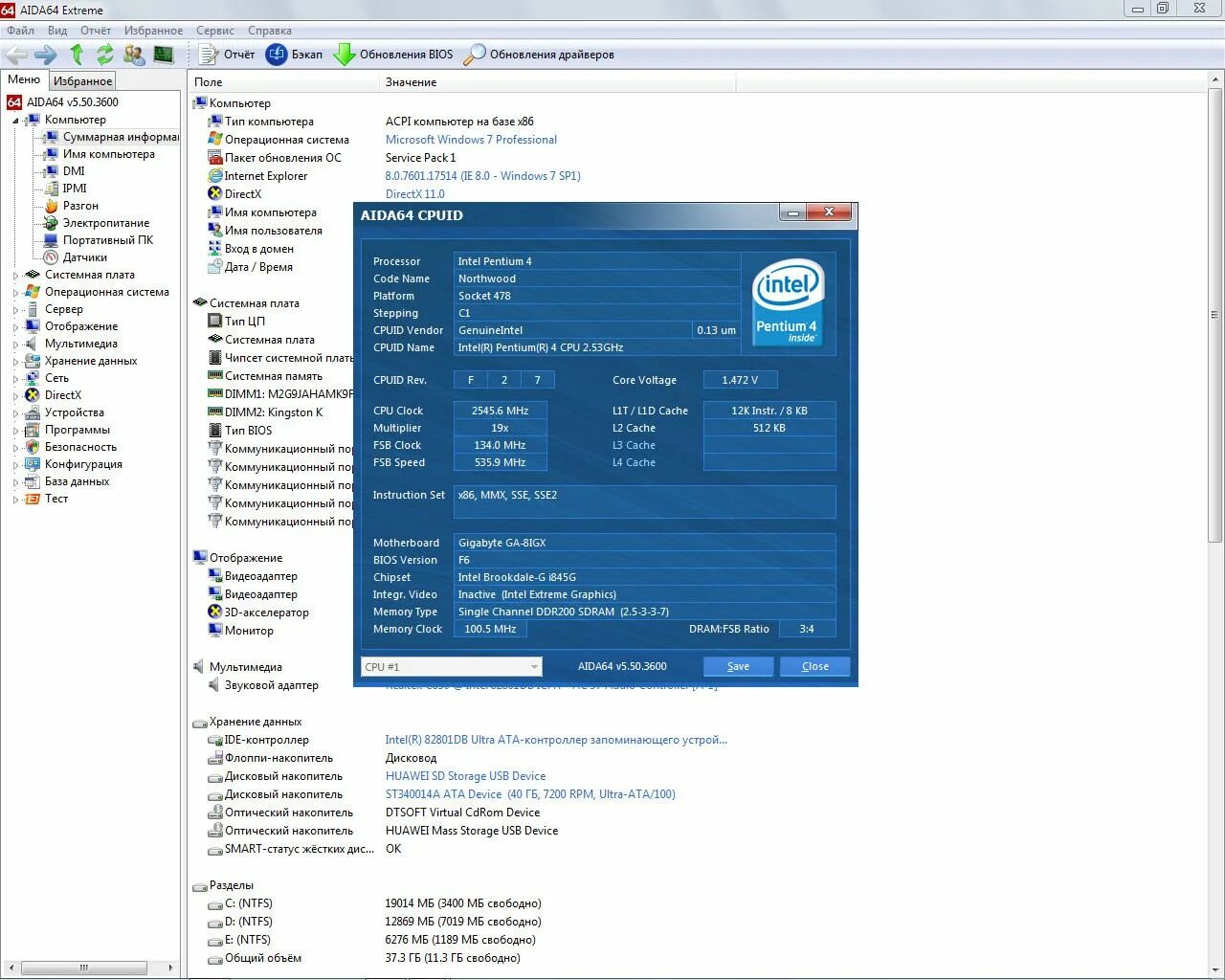Open the Intel 82801DB Ultra ATA controller link
The image size is (1225, 980).
556,740
